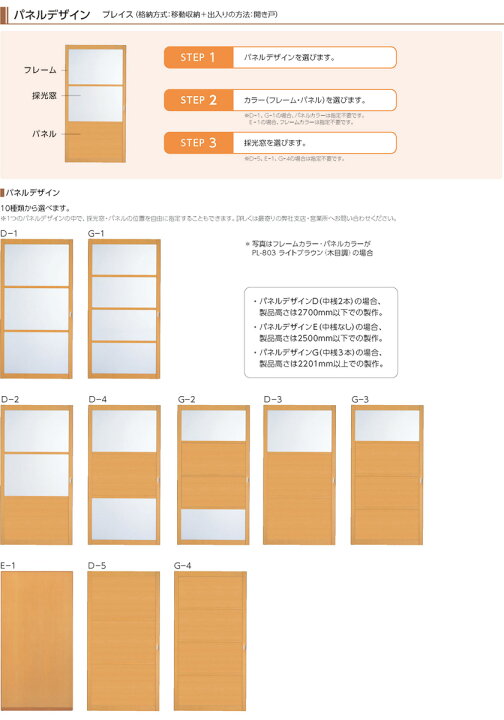Select the D-4 panel design thumbnail
The height and width of the screenshot is (720, 504).
[x=124, y=475]
